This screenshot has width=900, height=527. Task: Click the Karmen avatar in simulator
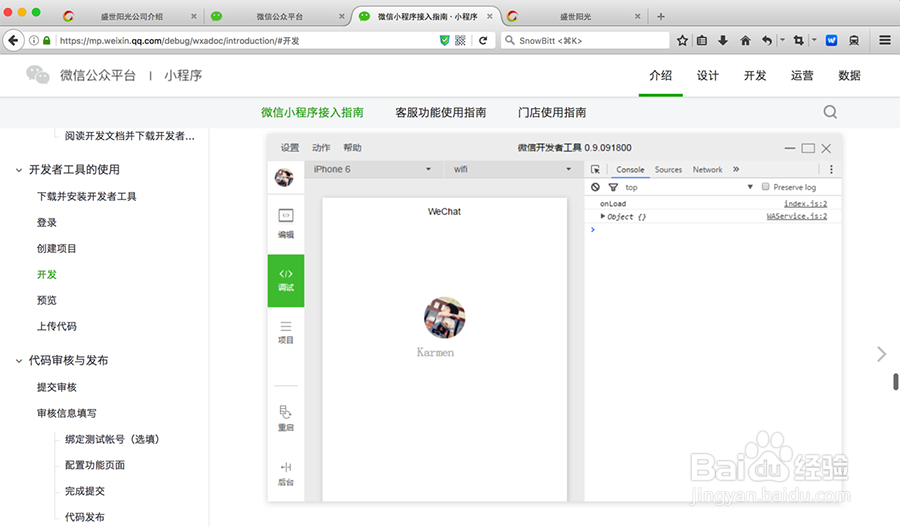pyautogui.click(x=444, y=317)
